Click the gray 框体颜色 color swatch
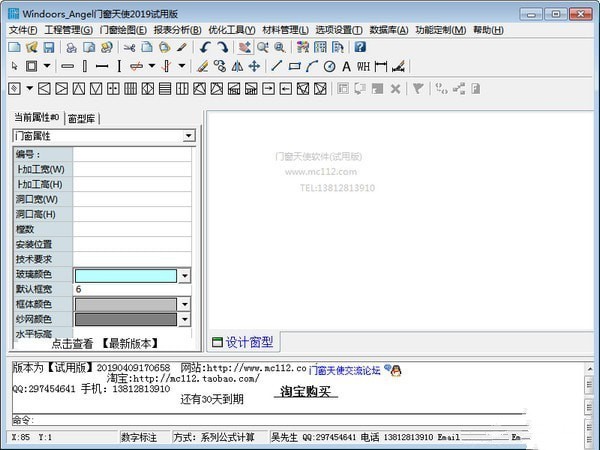This screenshot has height=450, width=600. tap(125, 304)
